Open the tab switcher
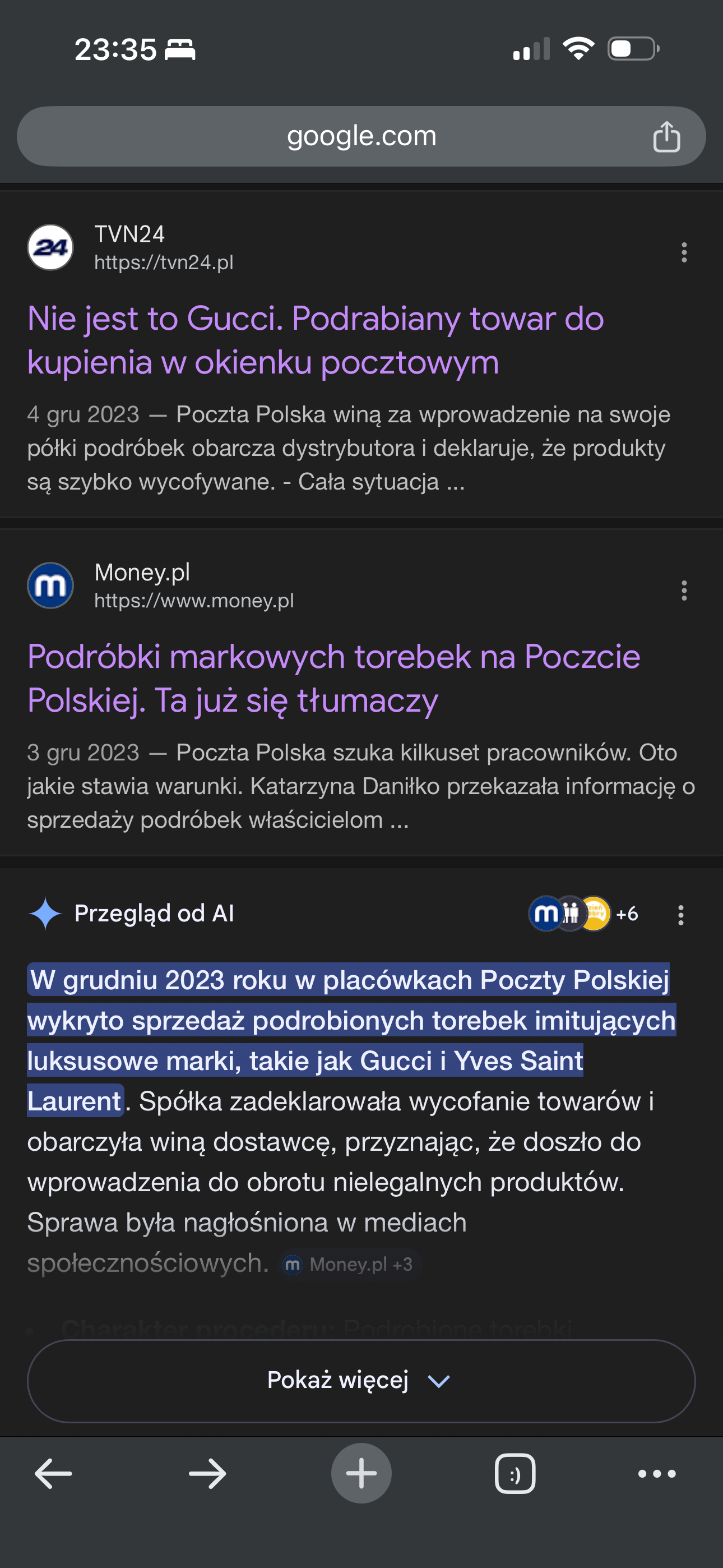This screenshot has height=1568, width=723. pos(515,1474)
